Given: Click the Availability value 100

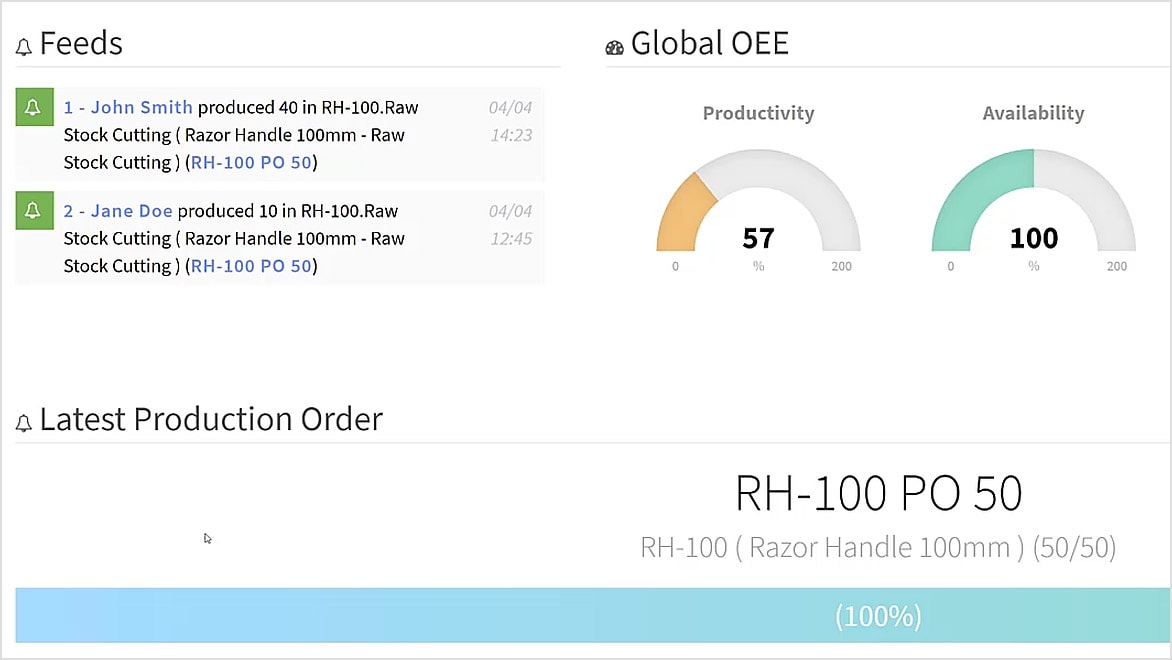Looking at the screenshot, I should pyautogui.click(x=1033, y=238).
